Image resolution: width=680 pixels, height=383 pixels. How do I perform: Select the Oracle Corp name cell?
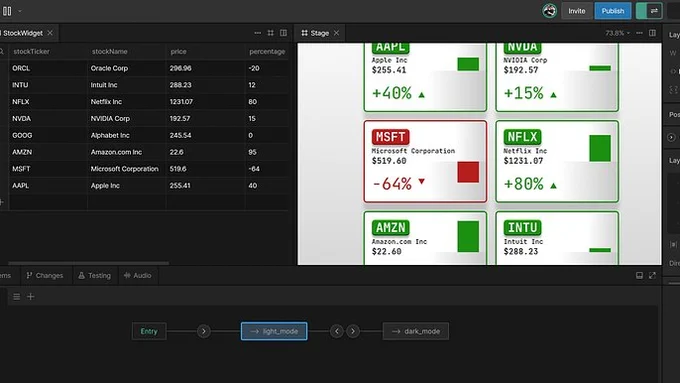tap(126, 68)
